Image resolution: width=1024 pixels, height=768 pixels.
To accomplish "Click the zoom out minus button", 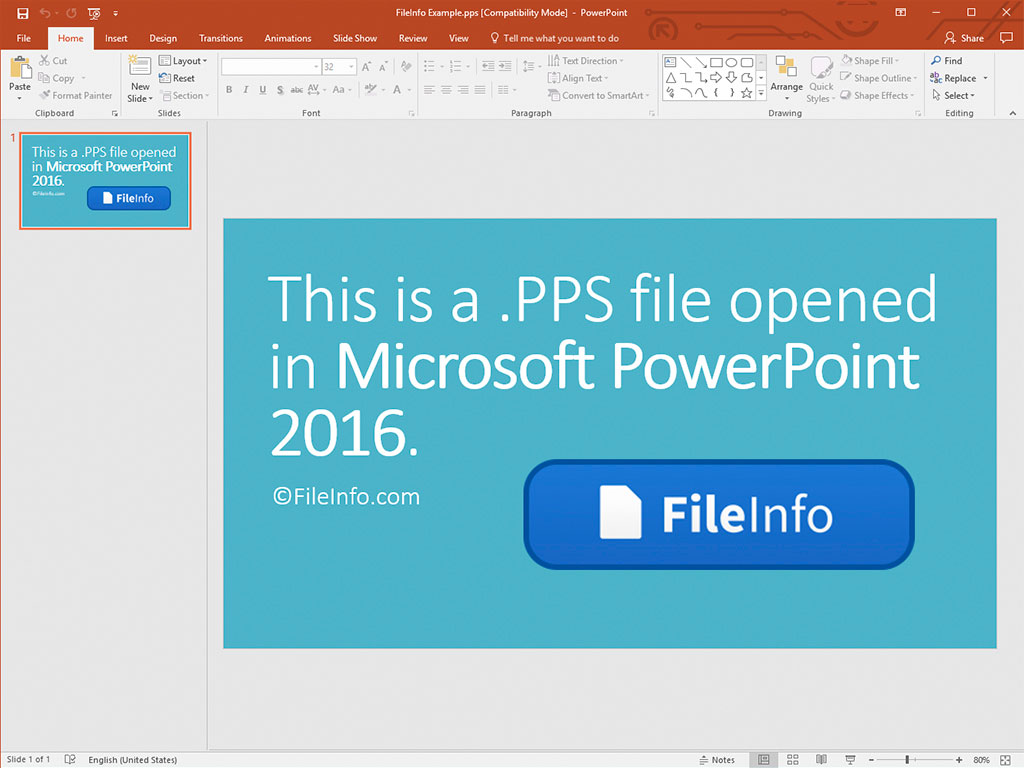I will (x=871, y=760).
